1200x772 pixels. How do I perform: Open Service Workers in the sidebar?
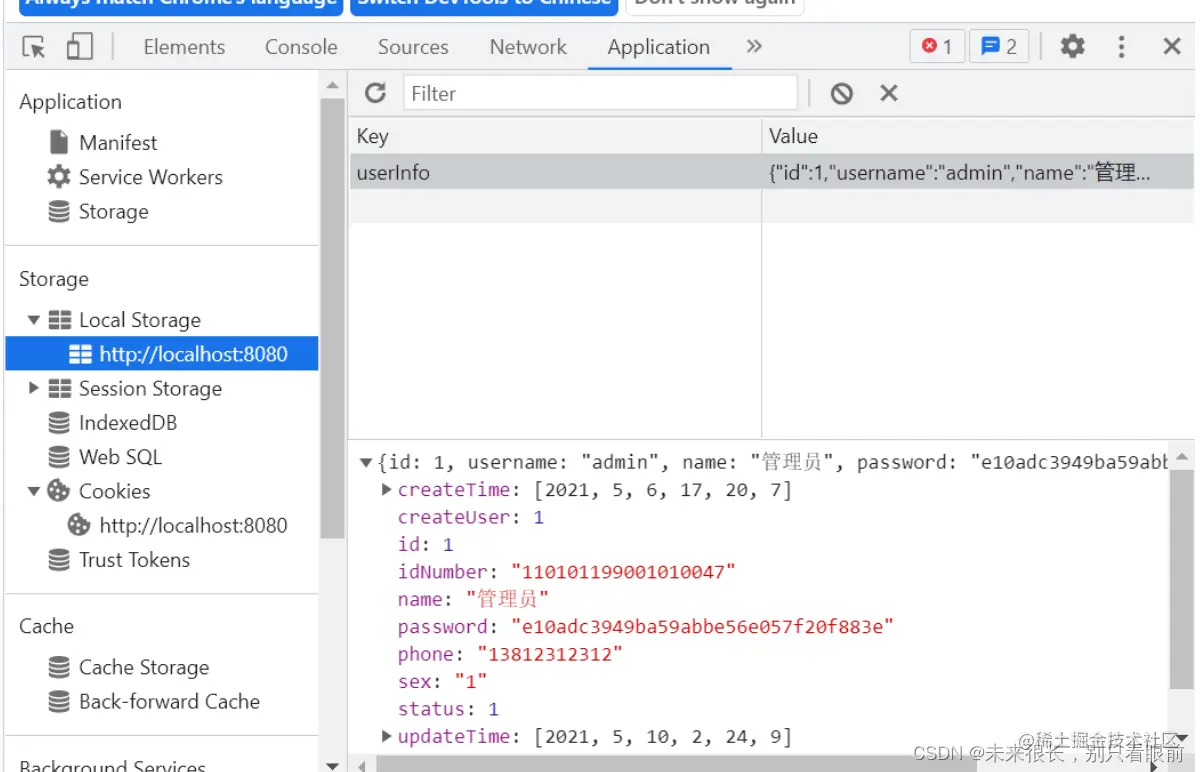150,177
